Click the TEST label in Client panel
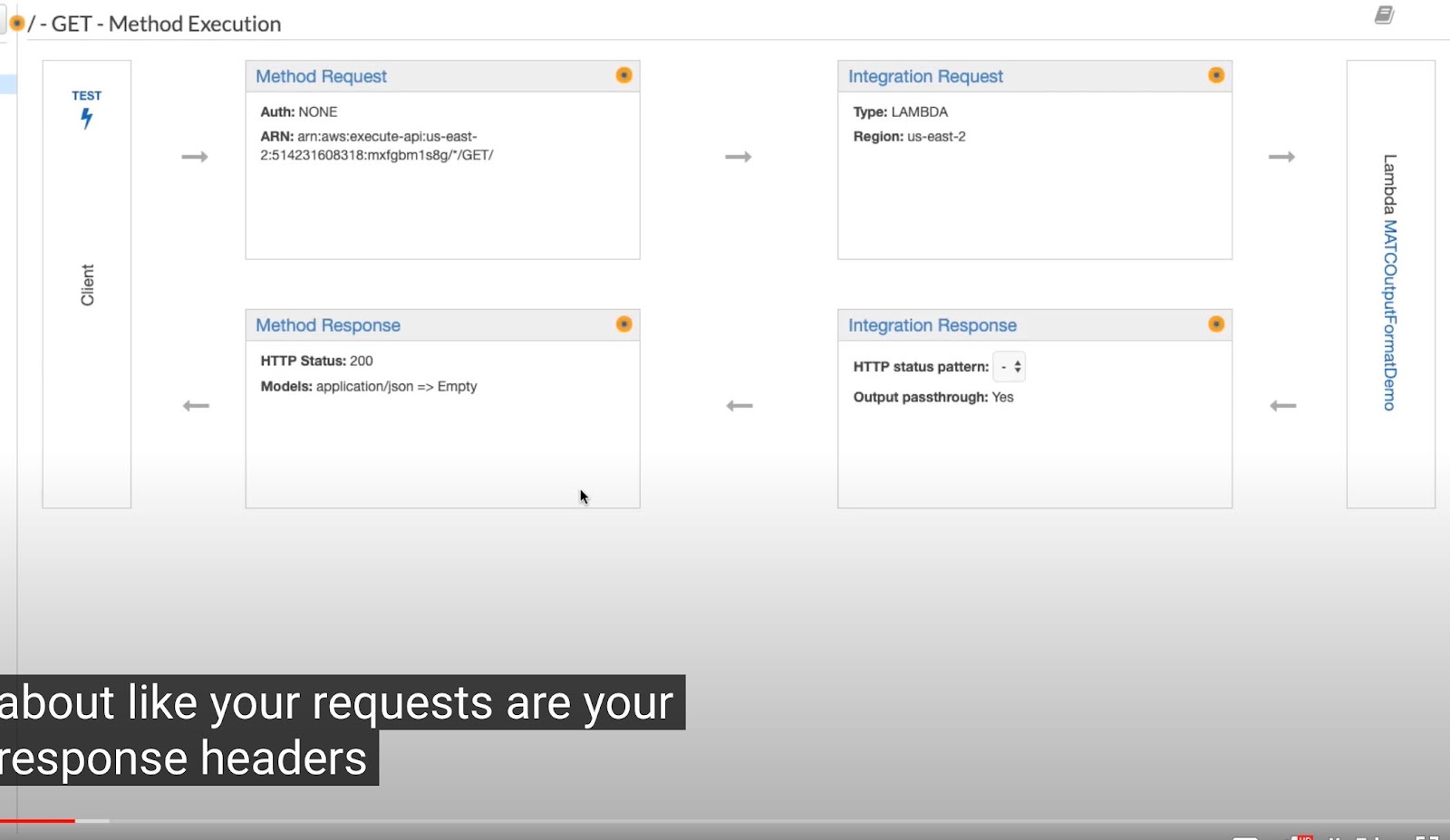This screenshot has height=840, width=1450. click(87, 95)
